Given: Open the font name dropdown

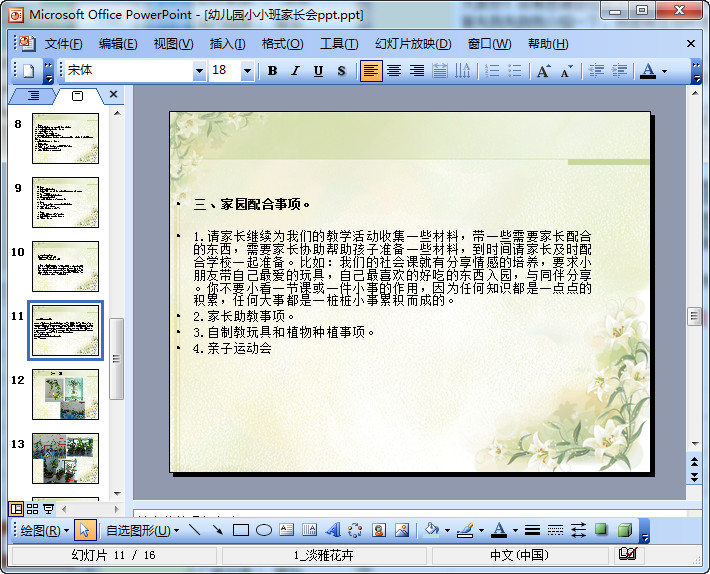Looking at the screenshot, I should [199, 71].
